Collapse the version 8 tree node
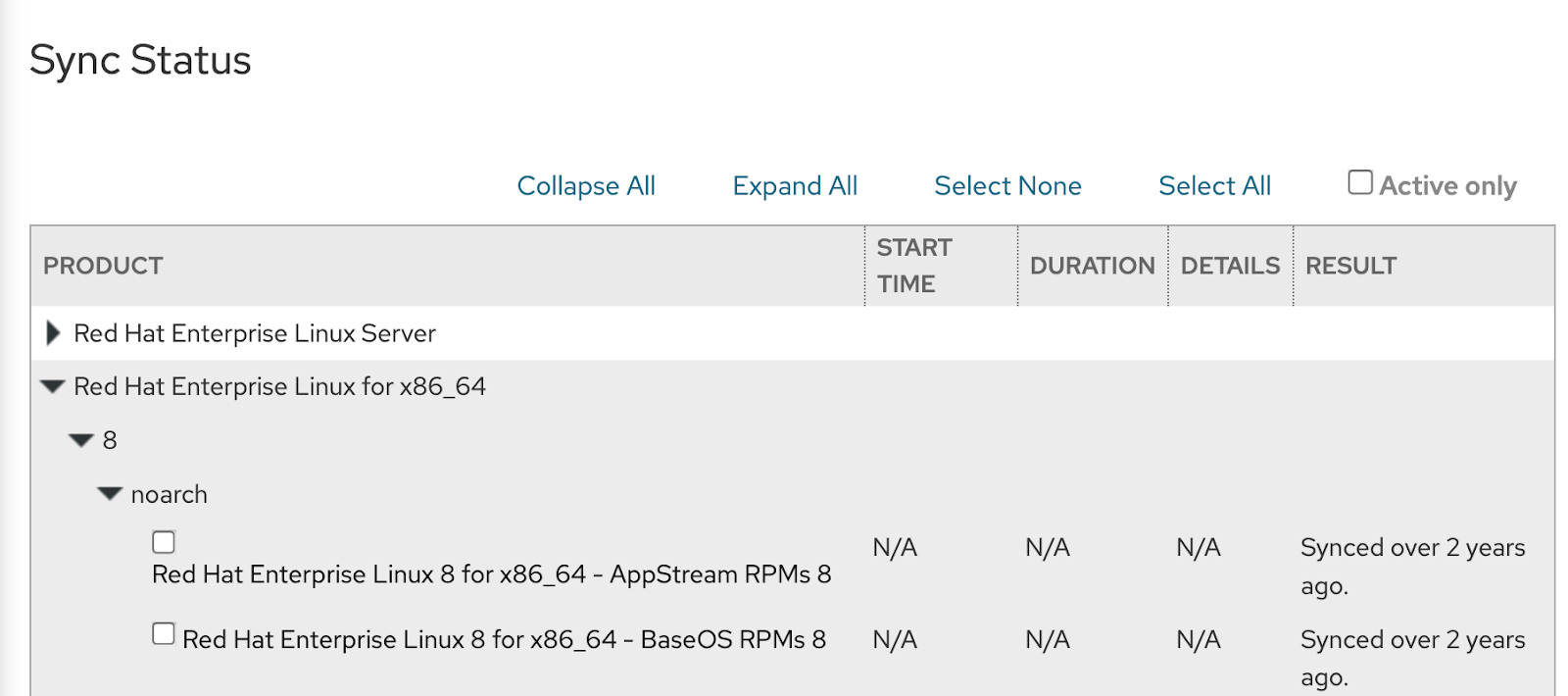The height and width of the screenshot is (696, 1568). (81, 441)
